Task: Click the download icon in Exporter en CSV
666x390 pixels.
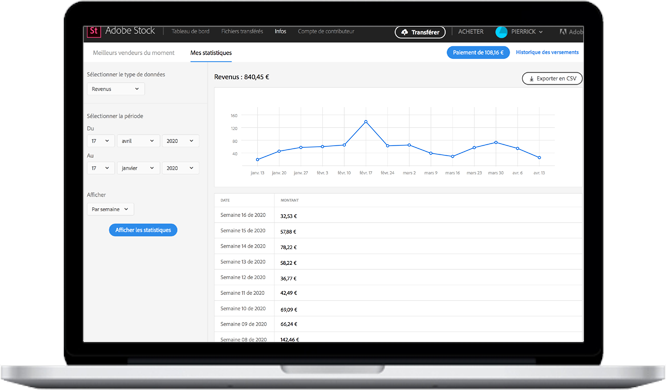Action: click(531, 79)
